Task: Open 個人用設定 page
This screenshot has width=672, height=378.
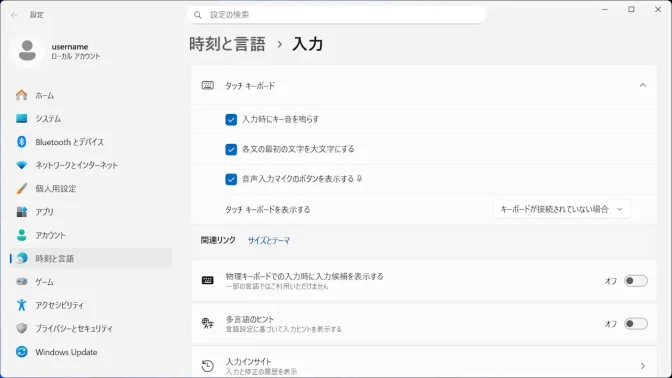Action: tap(91, 189)
